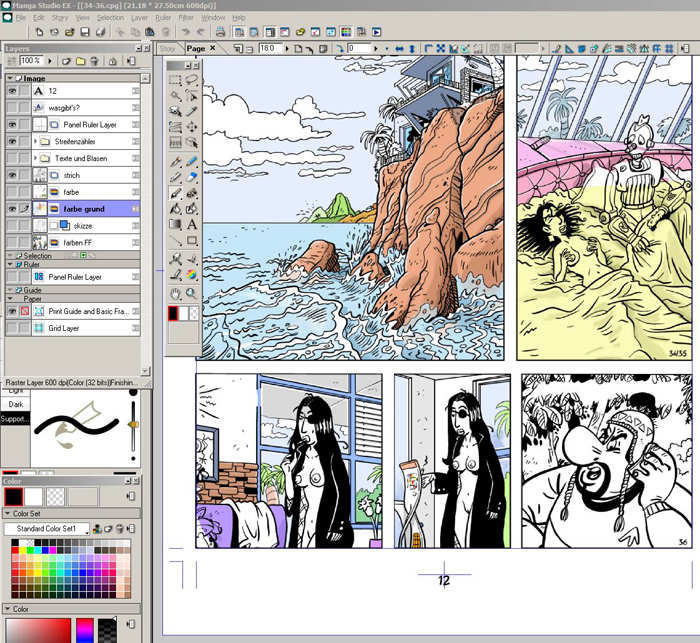700x643 pixels.
Task: Select the Lasso tool
Action: tap(191, 80)
